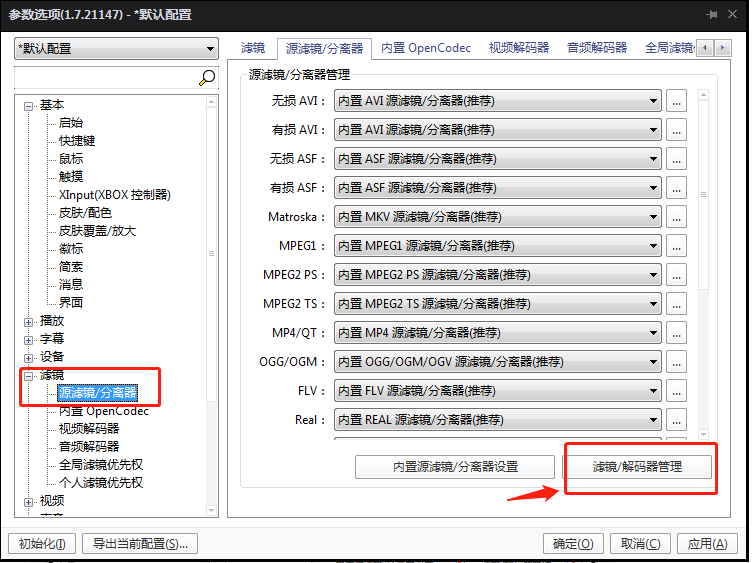Click the browse button next to 无损 AVI
753x563 pixels.
677,101
